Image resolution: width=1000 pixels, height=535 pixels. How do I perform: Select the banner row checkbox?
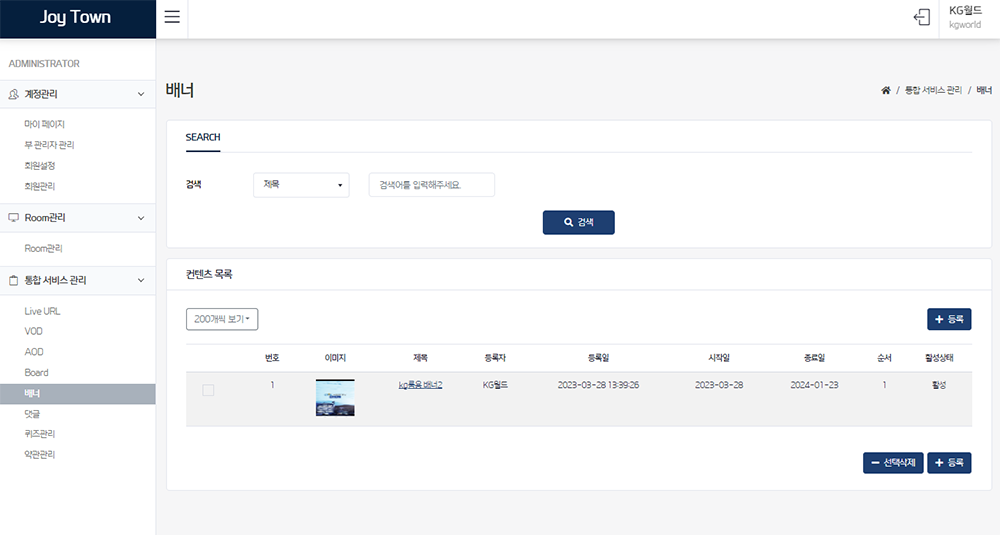(x=208, y=390)
